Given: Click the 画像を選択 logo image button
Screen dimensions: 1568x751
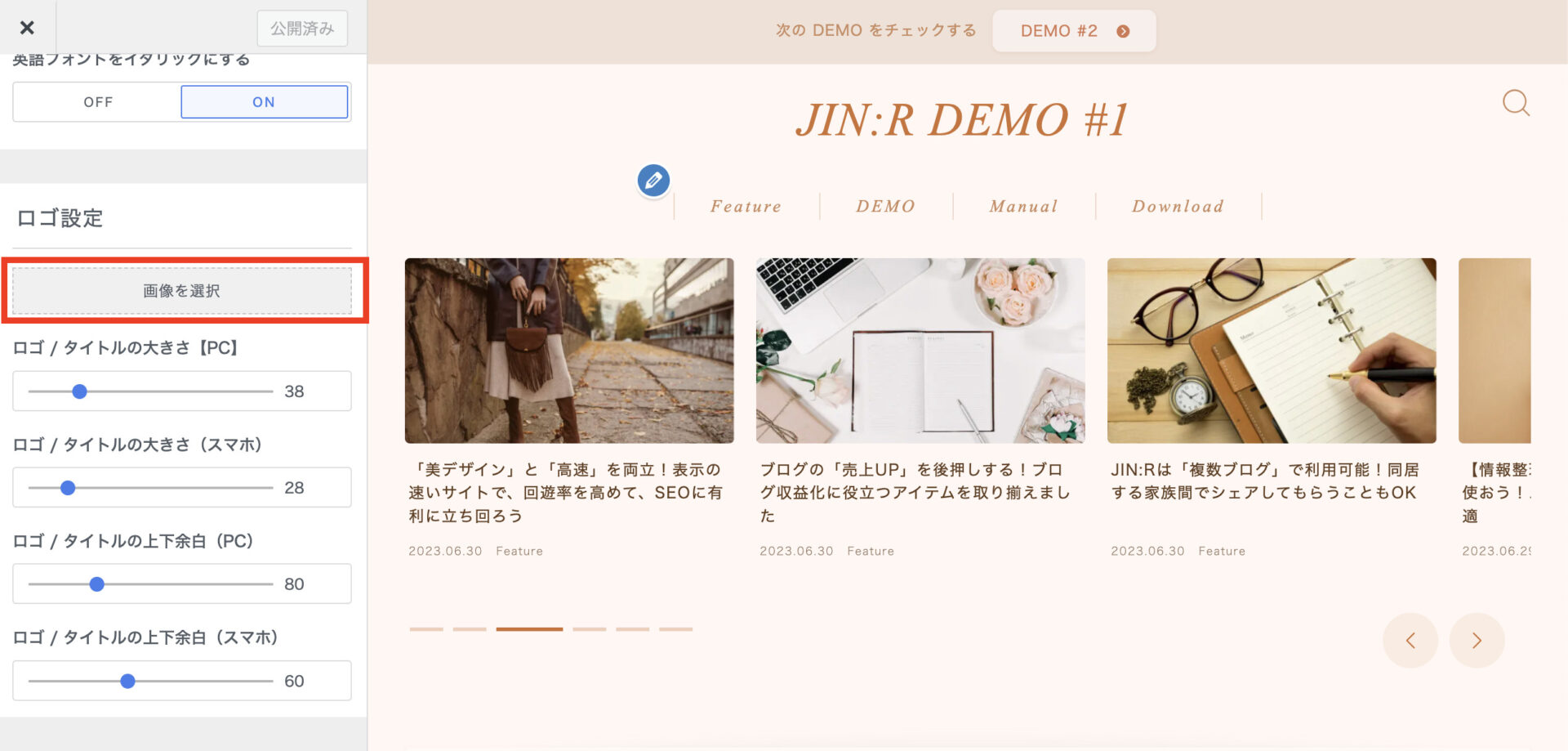Looking at the screenshot, I should (182, 291).
